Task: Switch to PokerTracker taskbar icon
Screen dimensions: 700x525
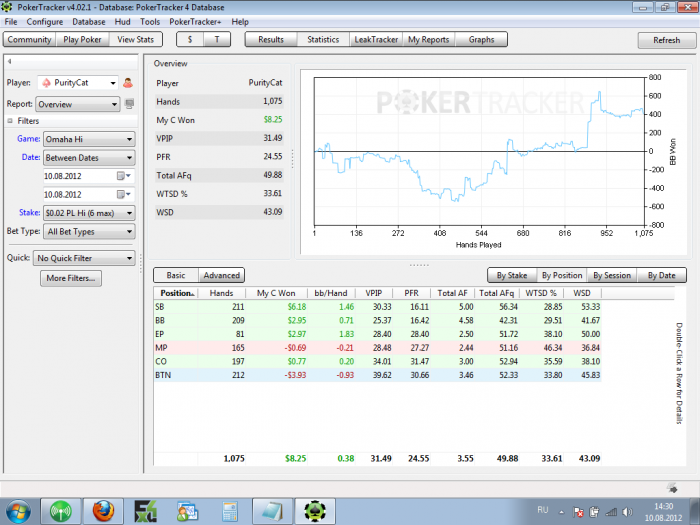Action: tap(315, 512)
